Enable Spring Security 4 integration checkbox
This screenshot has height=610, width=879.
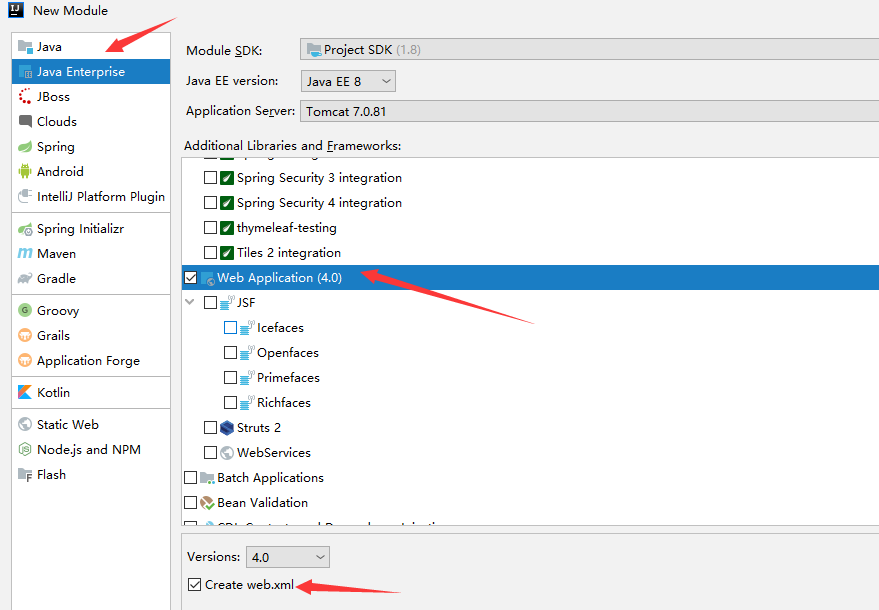point(210,202)
